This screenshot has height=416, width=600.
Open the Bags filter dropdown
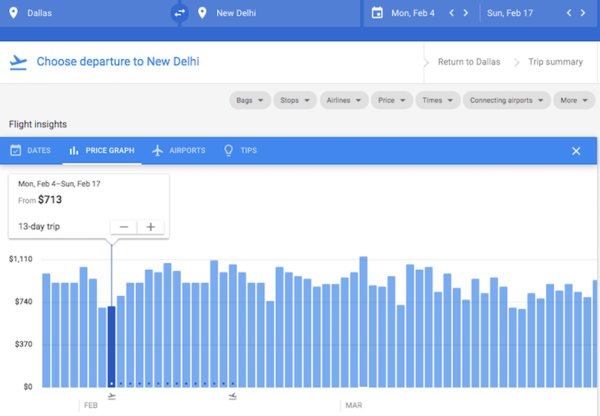pos(249,100)
